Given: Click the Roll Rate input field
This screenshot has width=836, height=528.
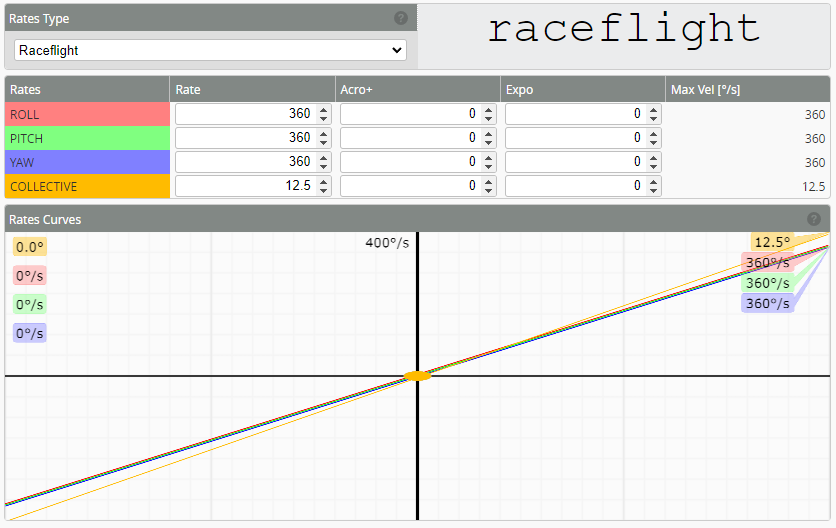Looking at the screenshot, I should [x=245, y=114].
